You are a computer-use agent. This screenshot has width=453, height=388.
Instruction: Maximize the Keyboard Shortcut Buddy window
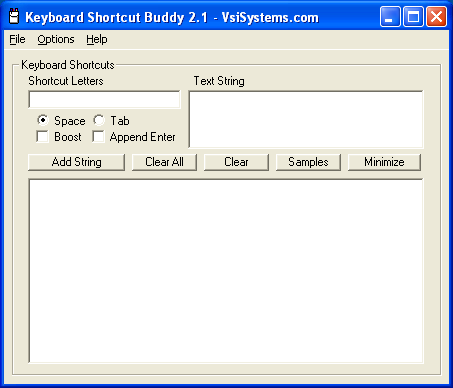413,17
